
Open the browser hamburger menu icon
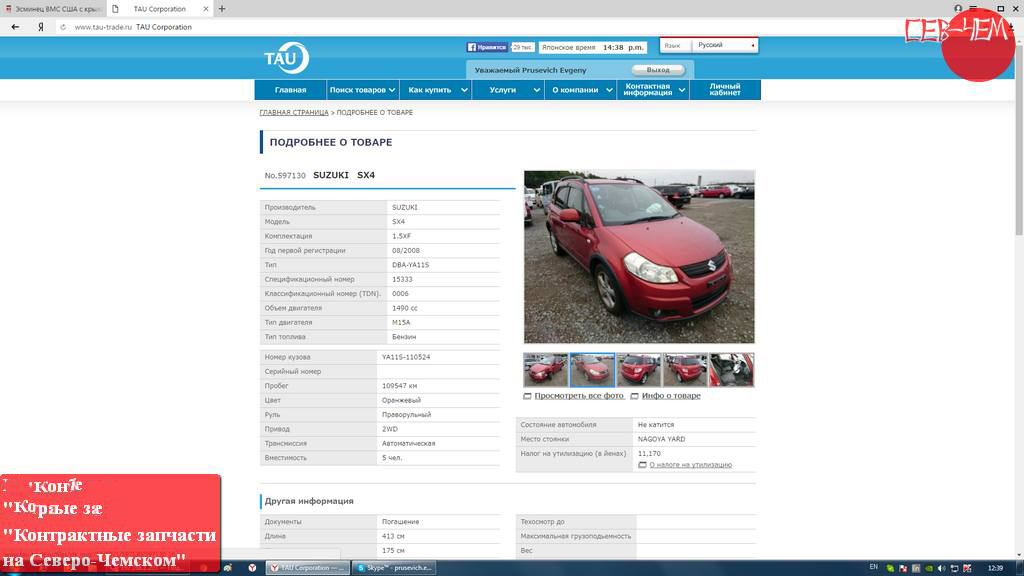[973, 8]
